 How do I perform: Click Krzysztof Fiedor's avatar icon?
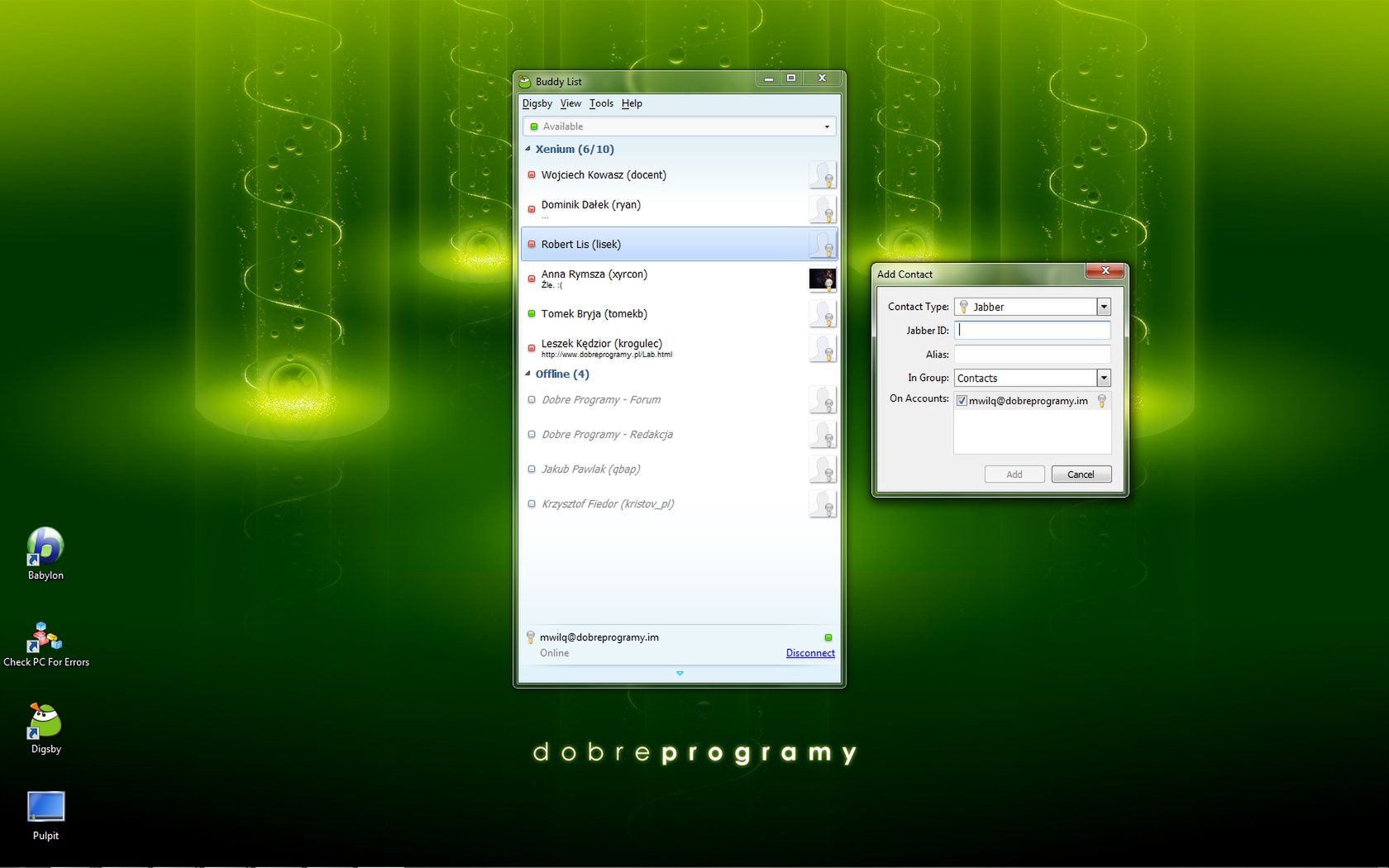[x=823, y=504]
